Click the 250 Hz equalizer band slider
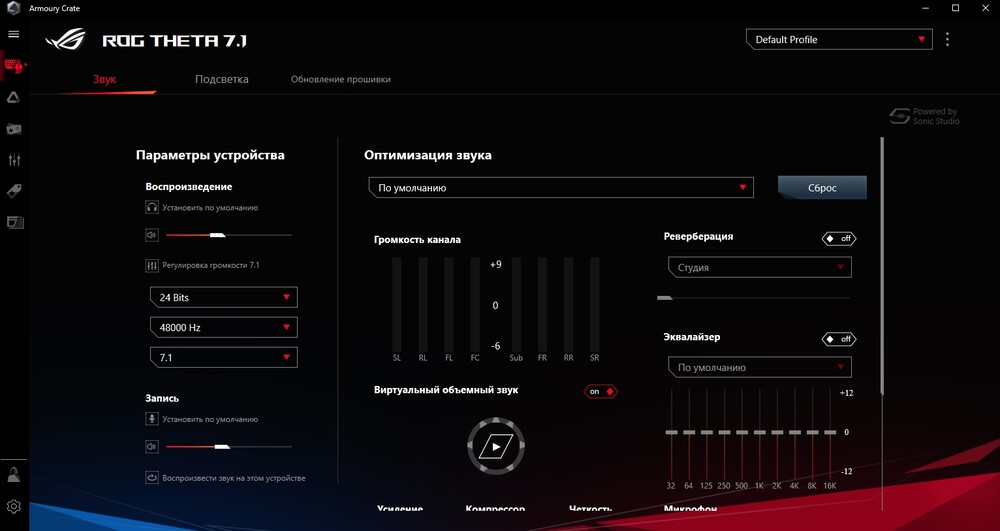Viewport: 1000px width, 531px height. click(724, 432)
